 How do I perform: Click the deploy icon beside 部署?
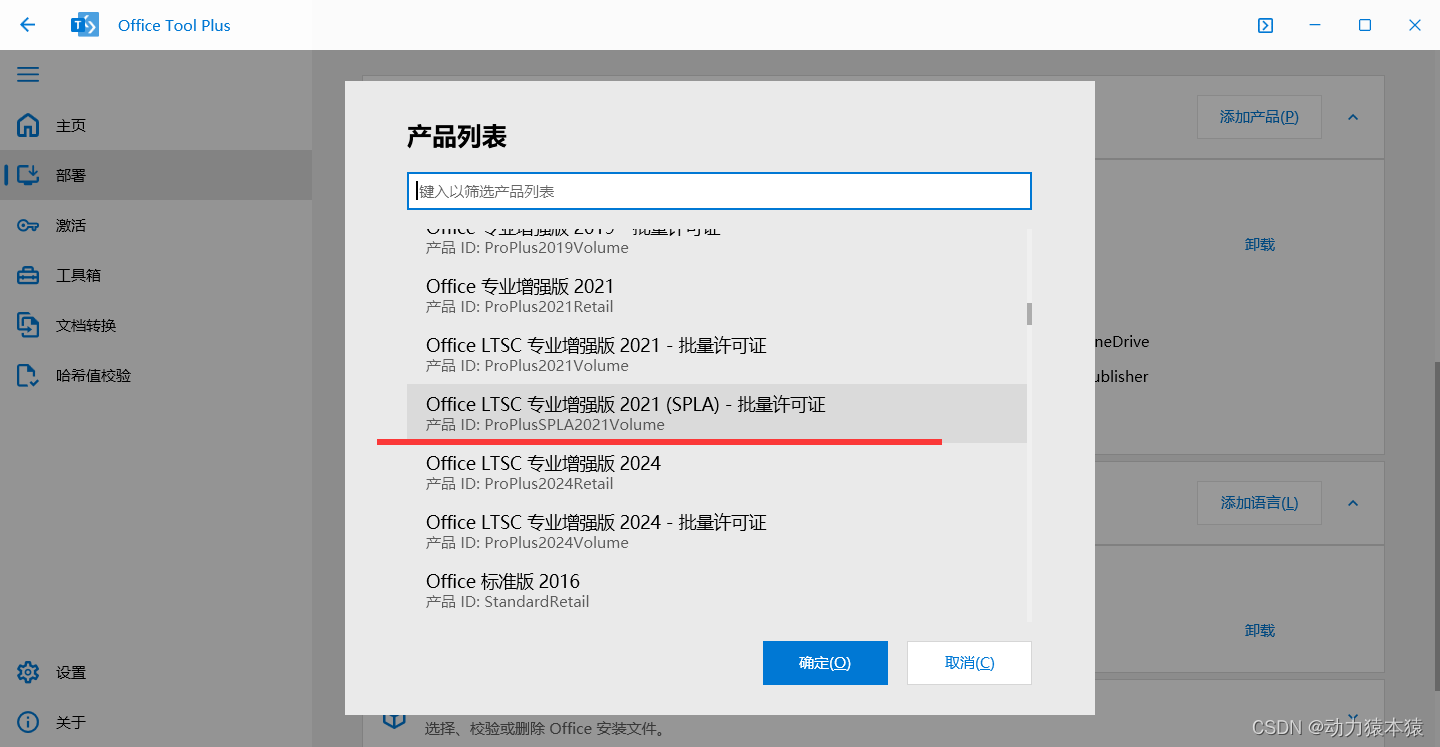28,175
